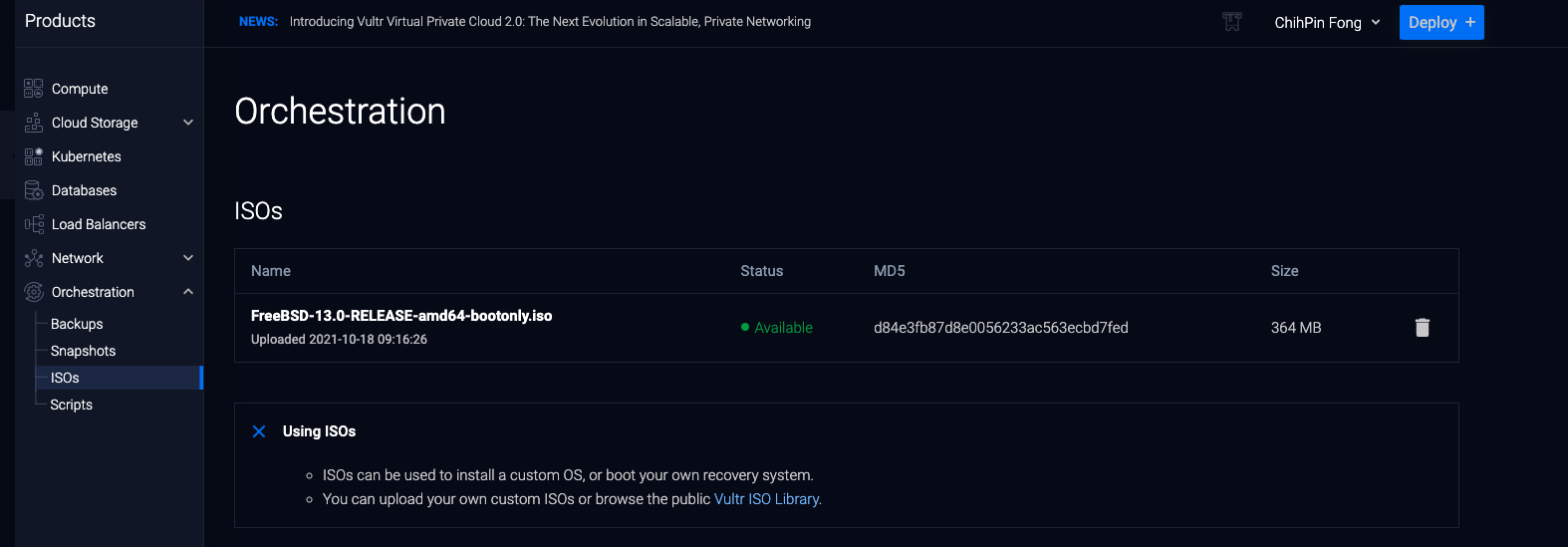Open the Vultr ISO Library link

[767, 499]
